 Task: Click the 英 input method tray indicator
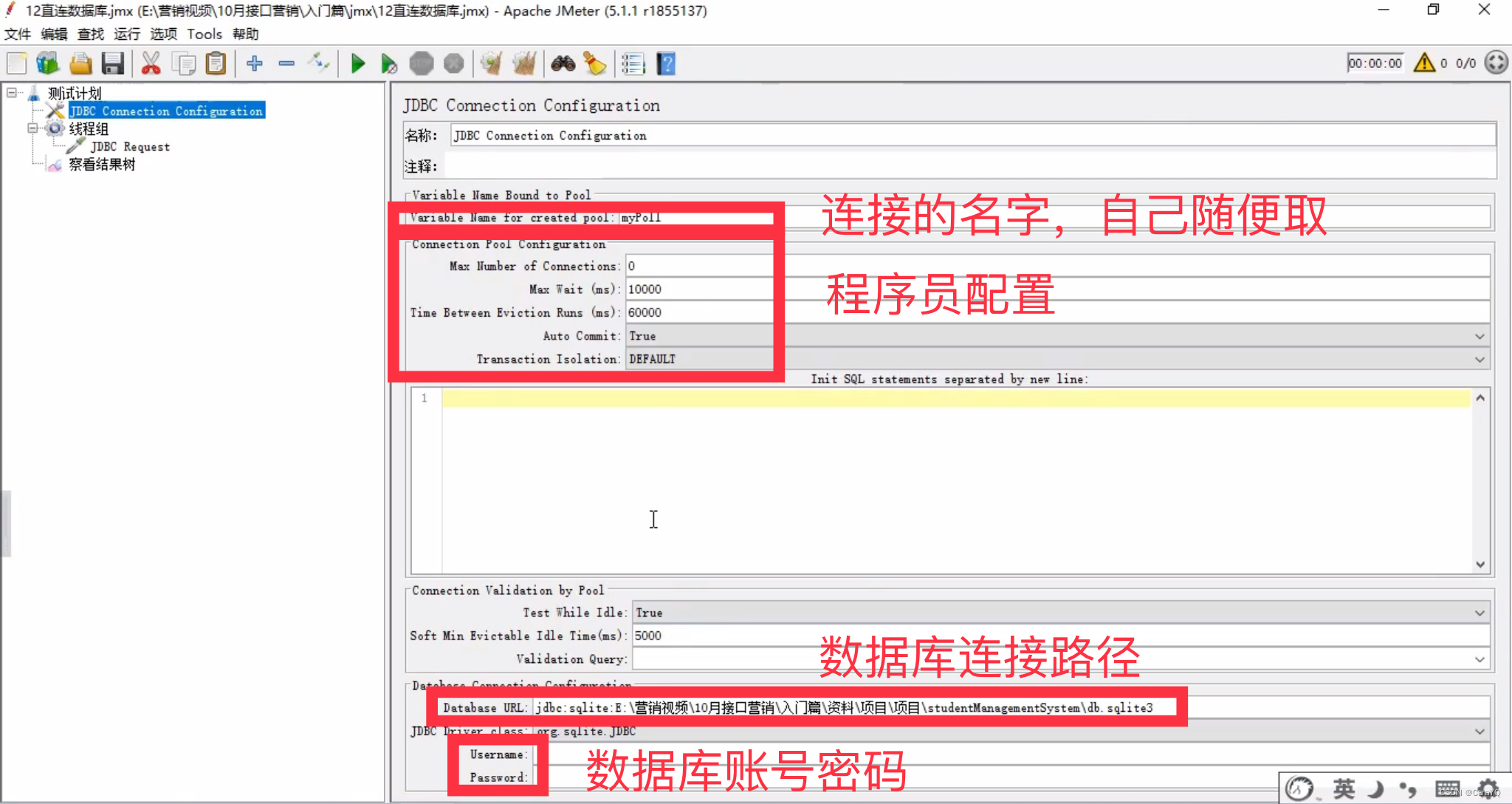click(x=1344, y=788)
